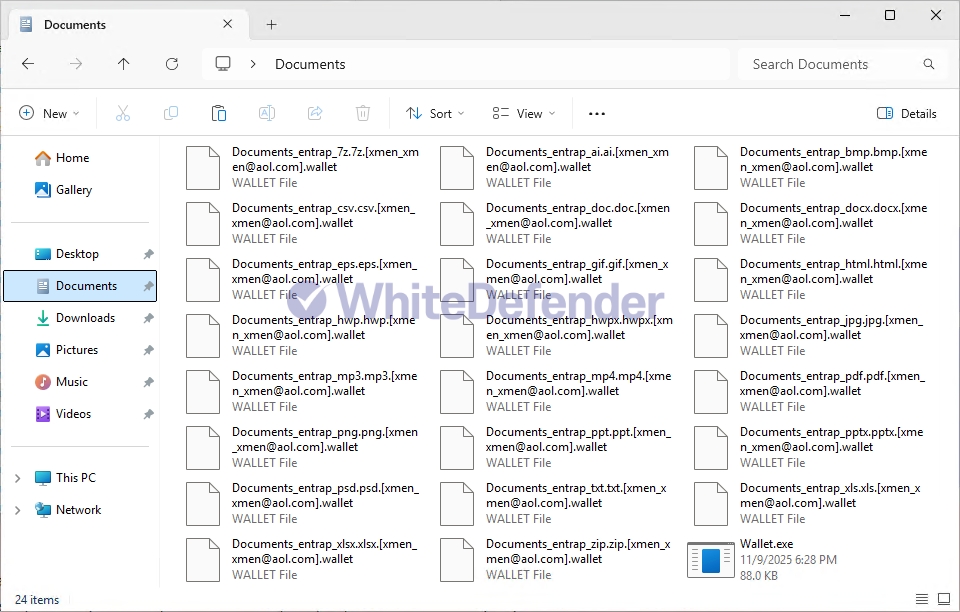Select Gallery in the sidebar
The height and width of the screenshot is (612, 960).
point(73,190)
